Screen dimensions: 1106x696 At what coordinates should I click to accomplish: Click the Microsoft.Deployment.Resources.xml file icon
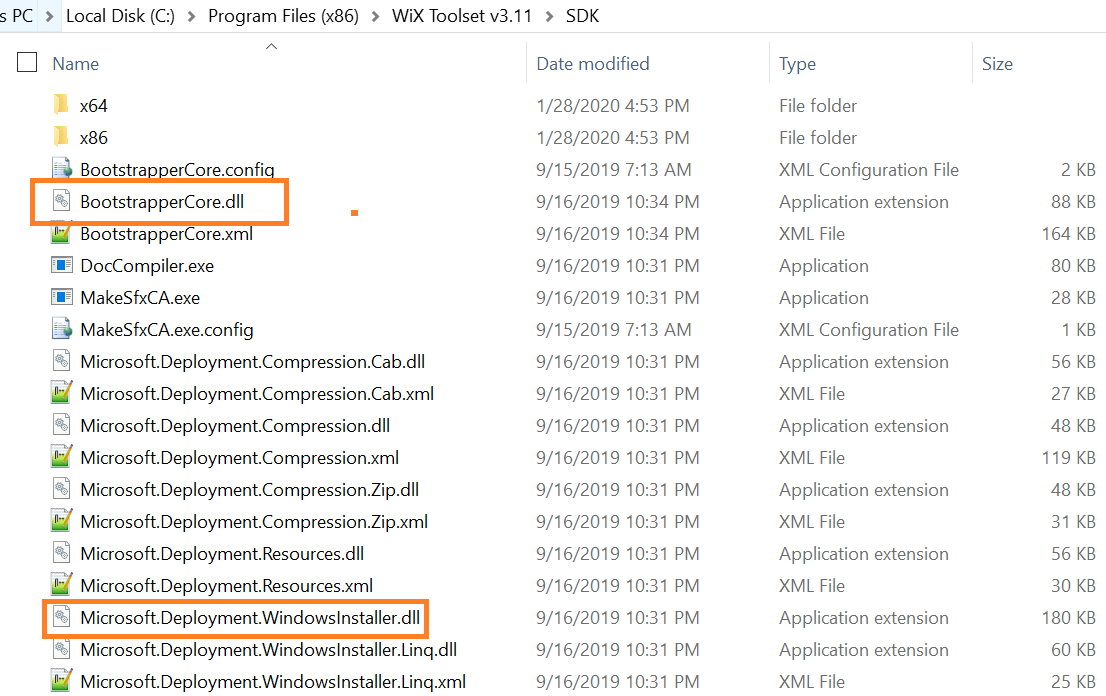coord(62,585)
